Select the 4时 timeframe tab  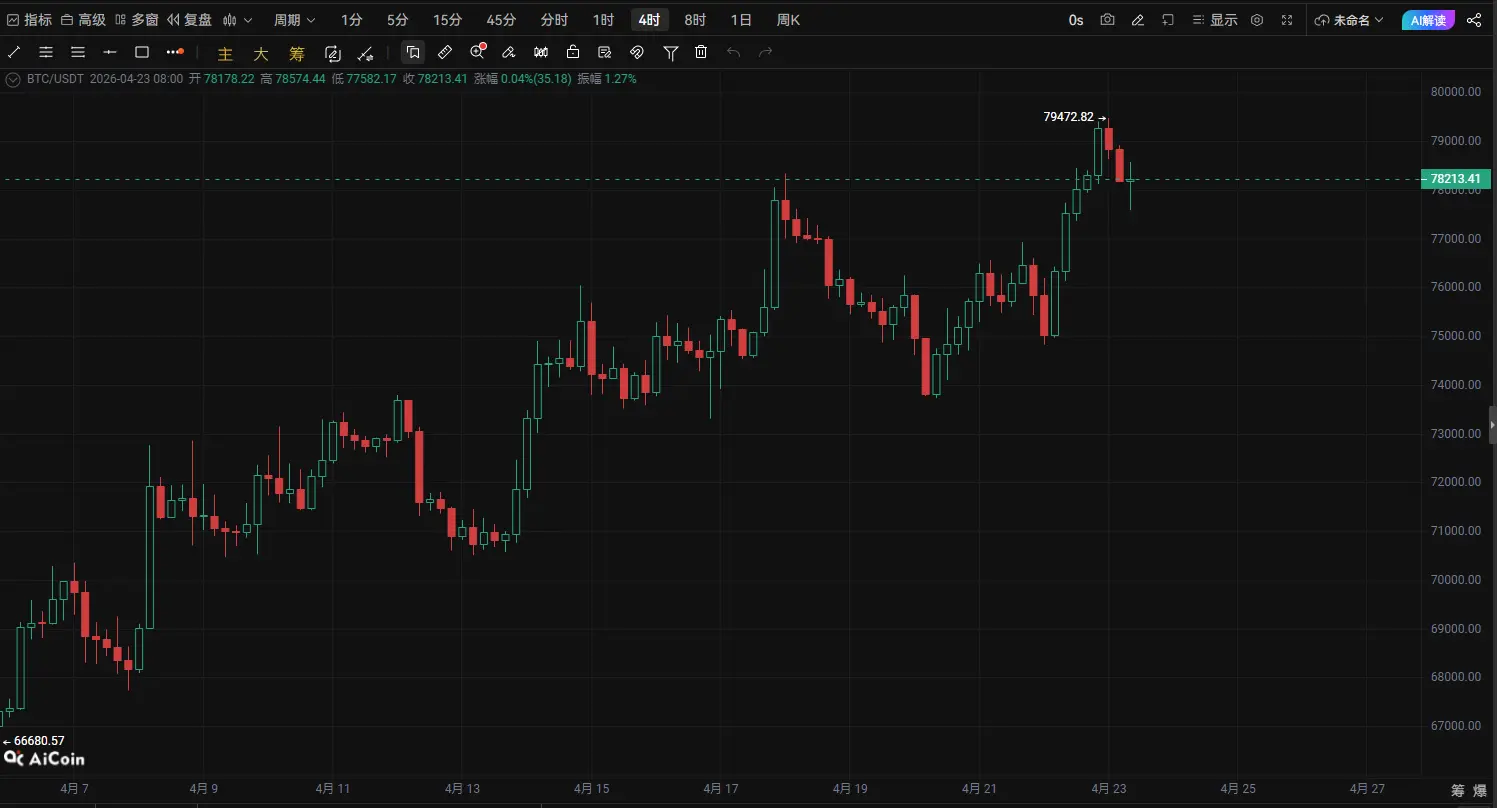pos(649,20)
